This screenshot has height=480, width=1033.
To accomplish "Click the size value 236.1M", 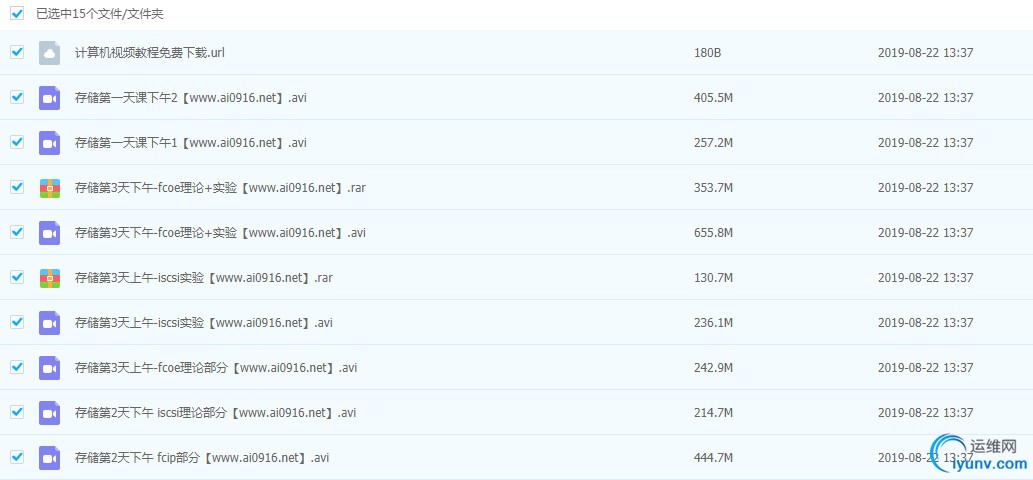I will click(713, 323).
